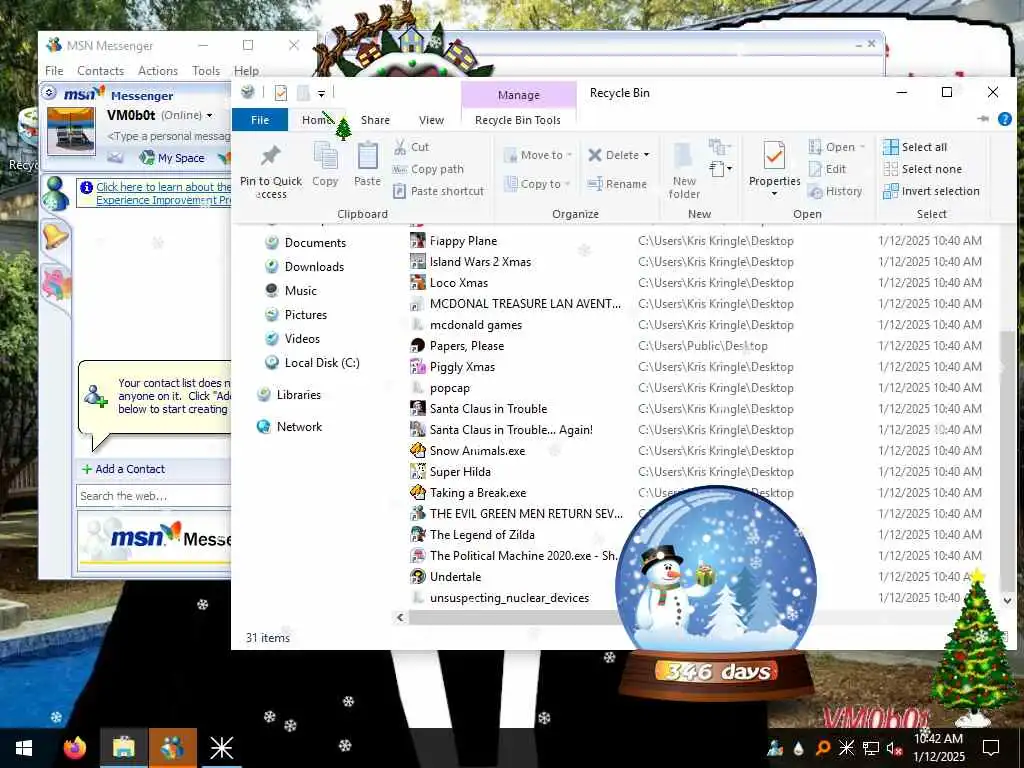This screenshot has height=768, width=1024.
Task: Click the Properties quick access toolbar icon
Action: click(x=281, y=93)
